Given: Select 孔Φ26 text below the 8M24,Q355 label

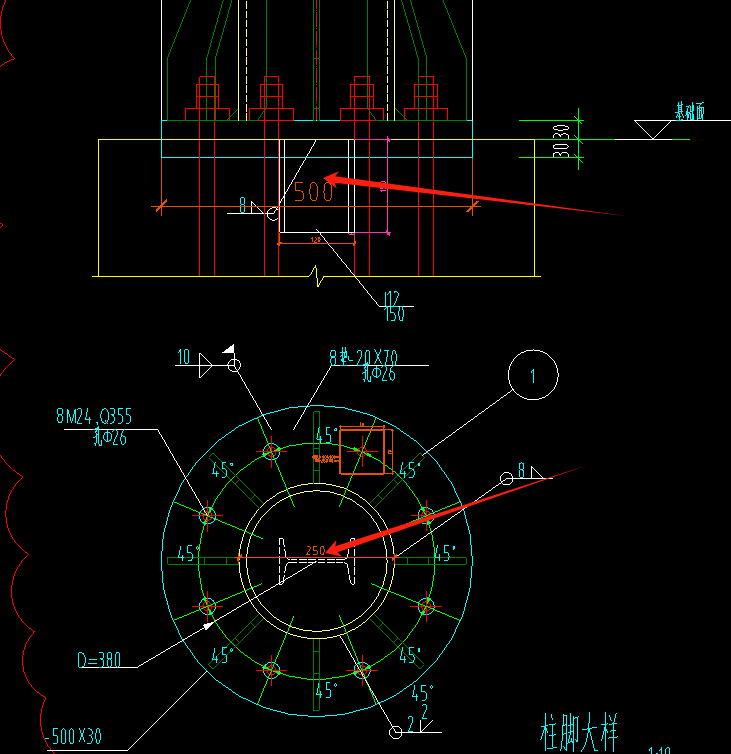Looking at the screenshot, I should click(110, 437).
